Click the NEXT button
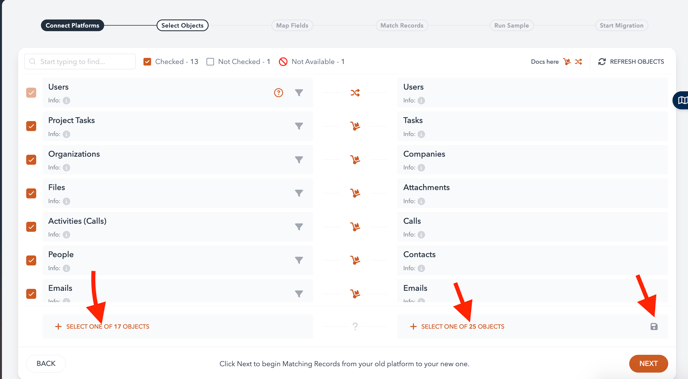This screenshot has height=379, width=688. [x=649, y=364]
